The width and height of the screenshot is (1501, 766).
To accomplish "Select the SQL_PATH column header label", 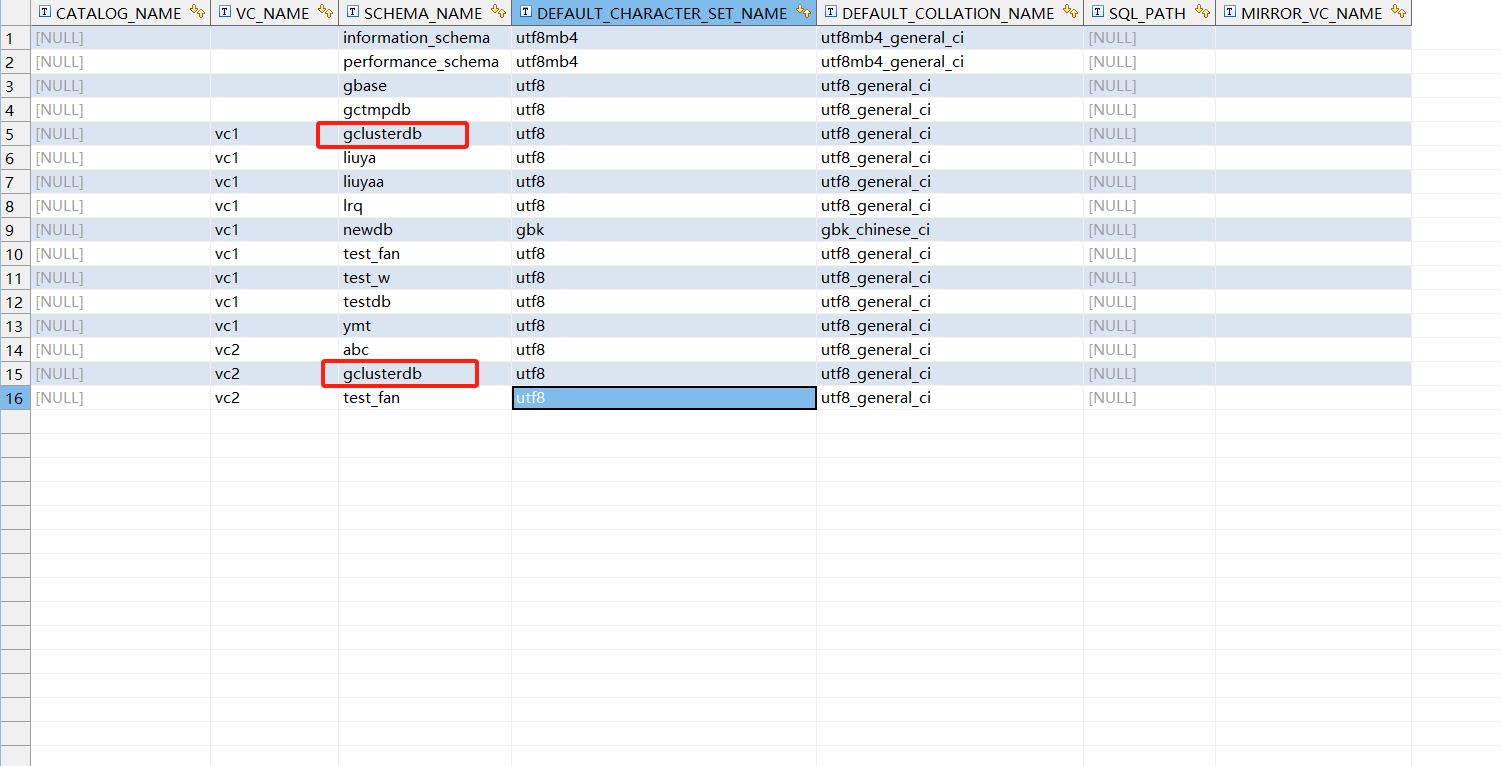I will pyautogui.click(x=1147, y=13).
